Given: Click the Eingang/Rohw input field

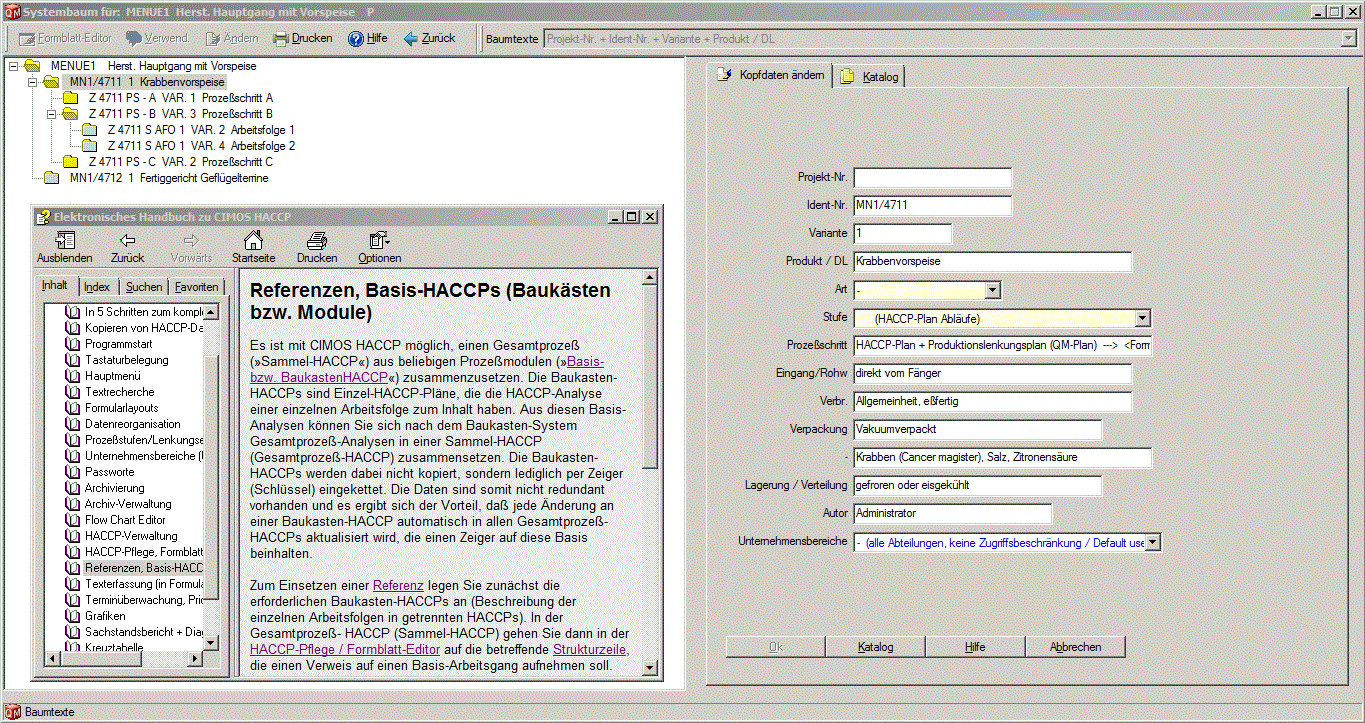Looking at the screenshot, I should (x=993, y=374).
